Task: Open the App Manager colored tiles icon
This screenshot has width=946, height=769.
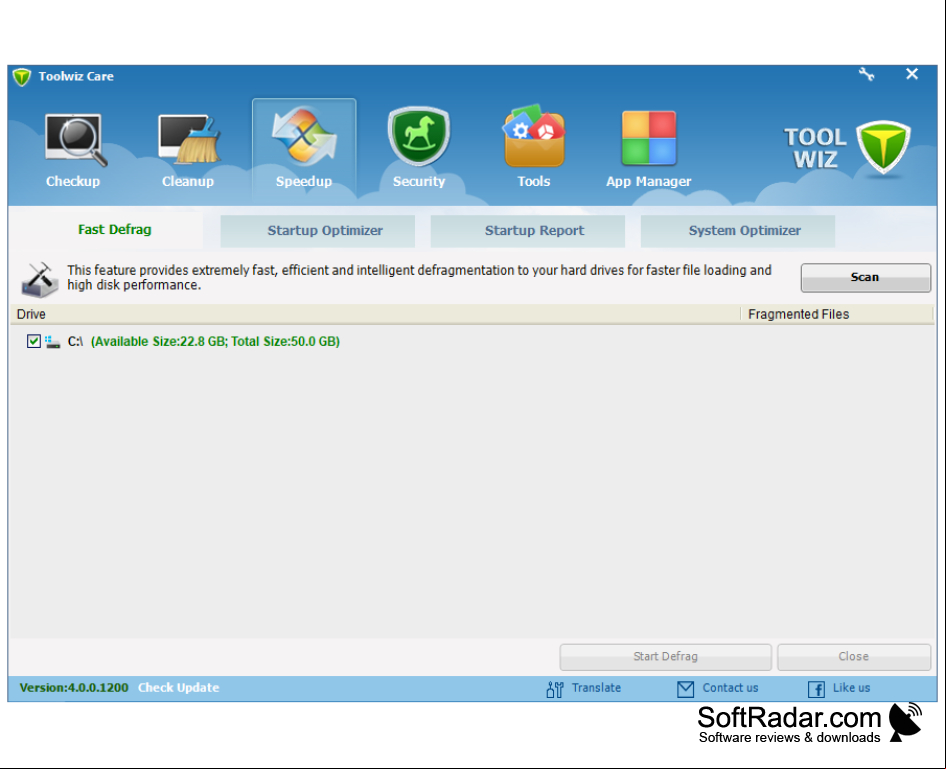Action: (649, 138)
